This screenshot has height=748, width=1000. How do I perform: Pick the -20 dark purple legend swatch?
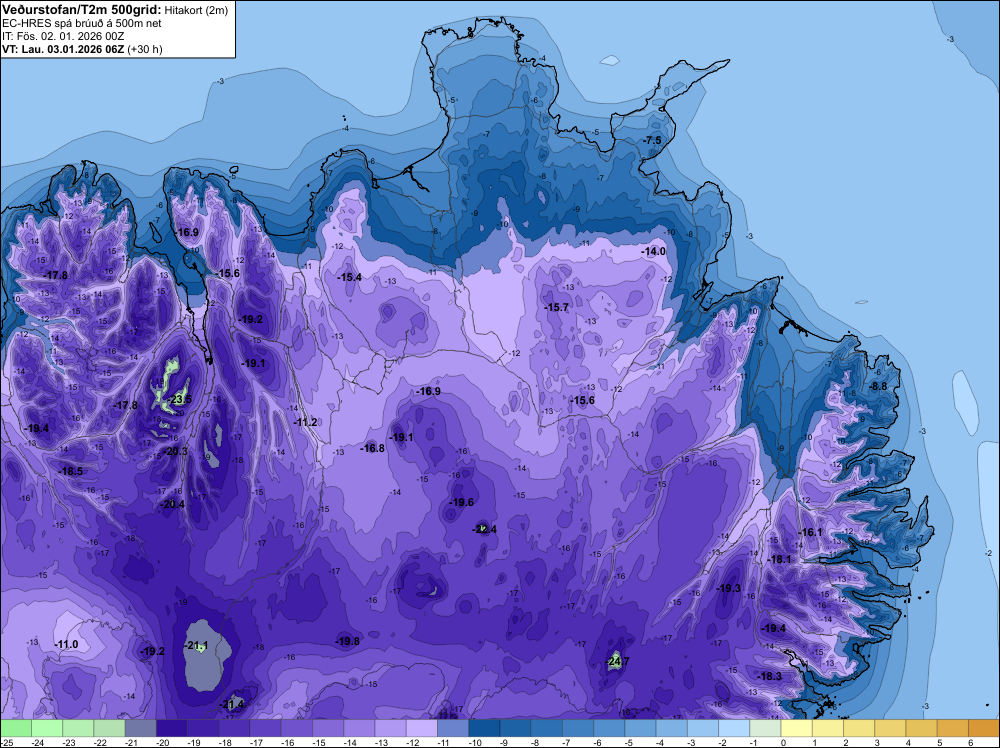tap(172, 728)
